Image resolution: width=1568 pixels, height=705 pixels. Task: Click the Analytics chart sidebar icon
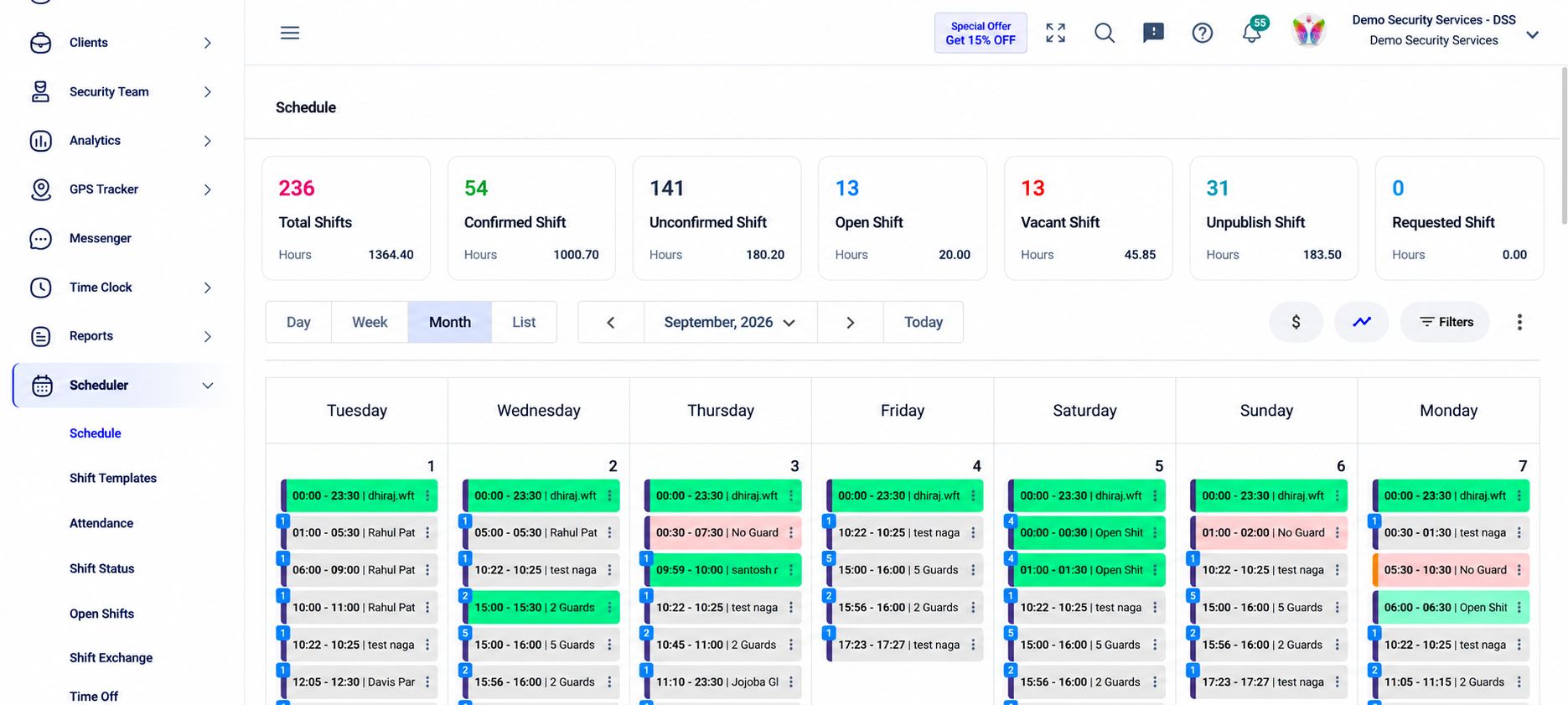tap(40, 141)
